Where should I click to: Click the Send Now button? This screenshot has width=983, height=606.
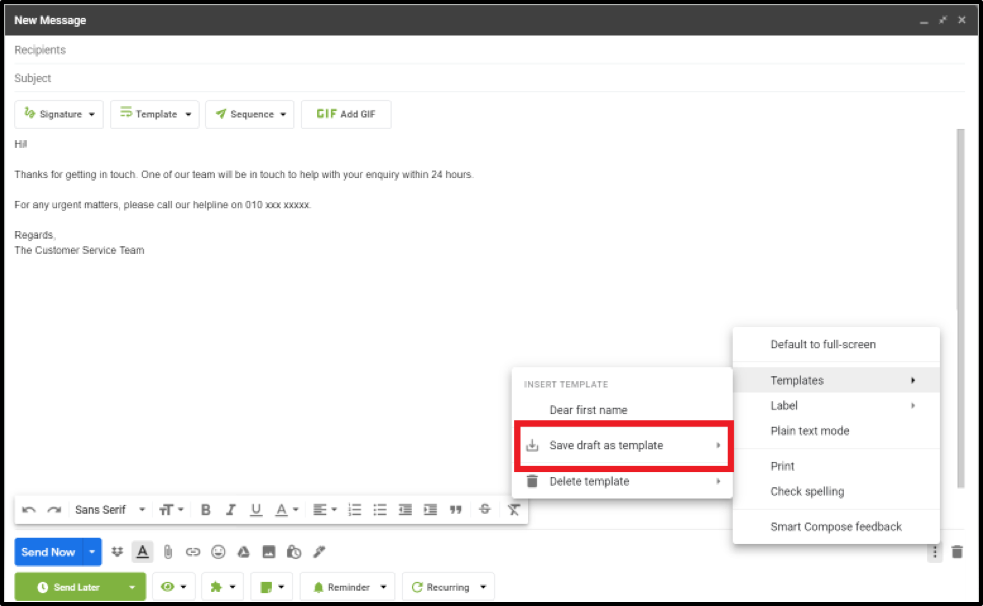48,552
